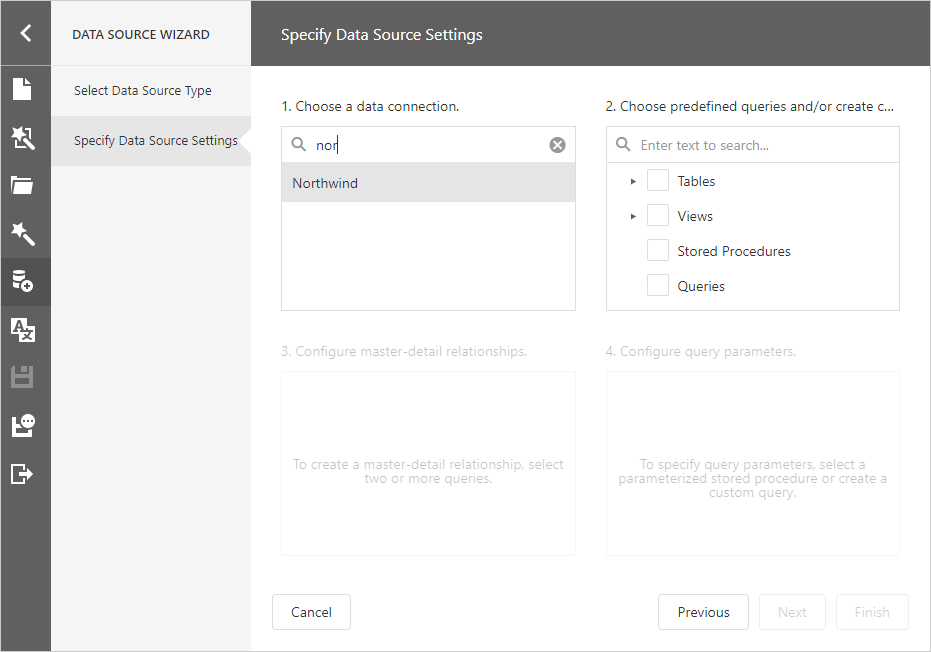Click the back arrow icon in sidebar

pos(25,33)
